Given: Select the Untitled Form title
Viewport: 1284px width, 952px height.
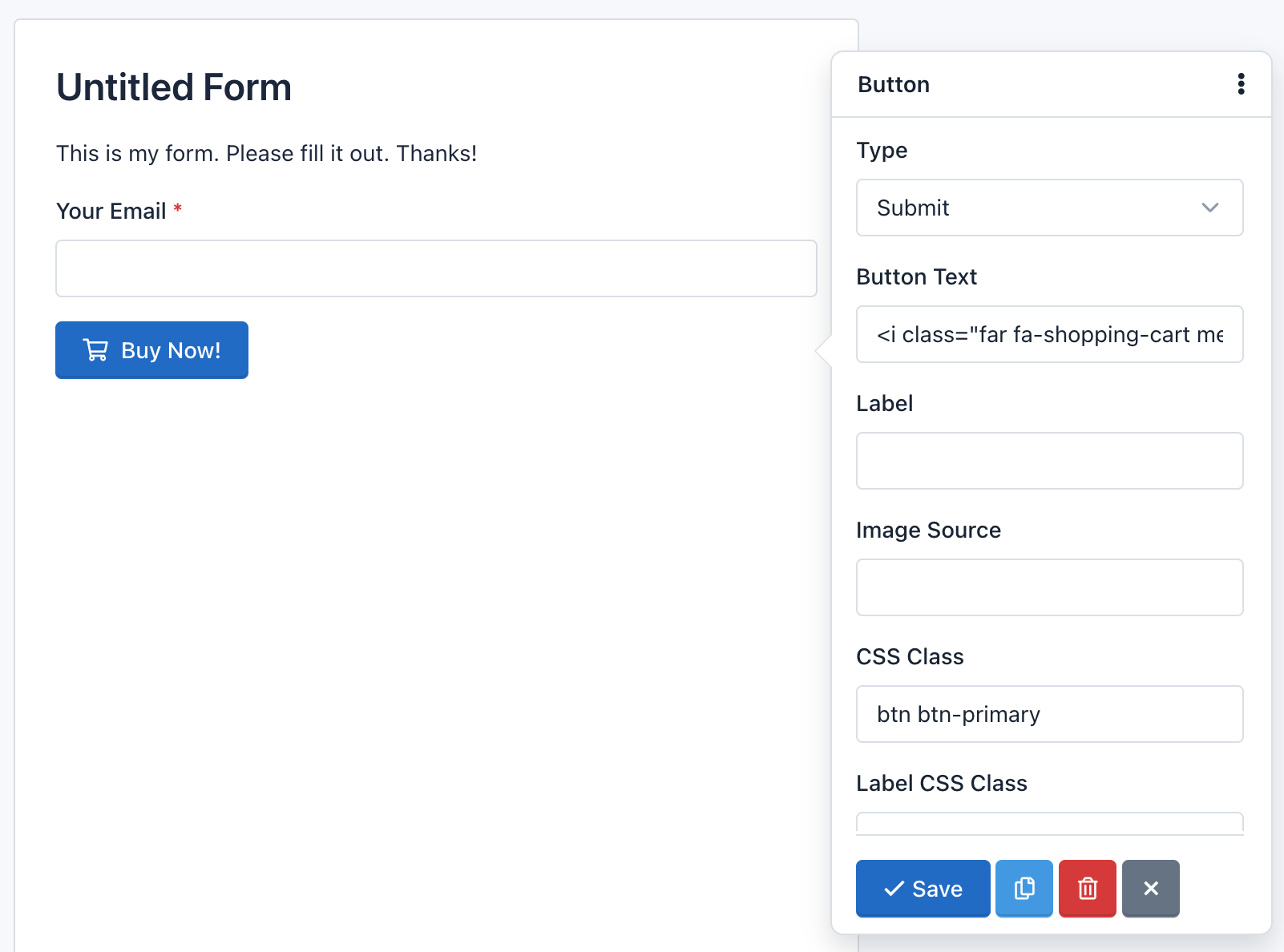Looking at the screenshot, I should pyautogui.click(x=173, y=87).
